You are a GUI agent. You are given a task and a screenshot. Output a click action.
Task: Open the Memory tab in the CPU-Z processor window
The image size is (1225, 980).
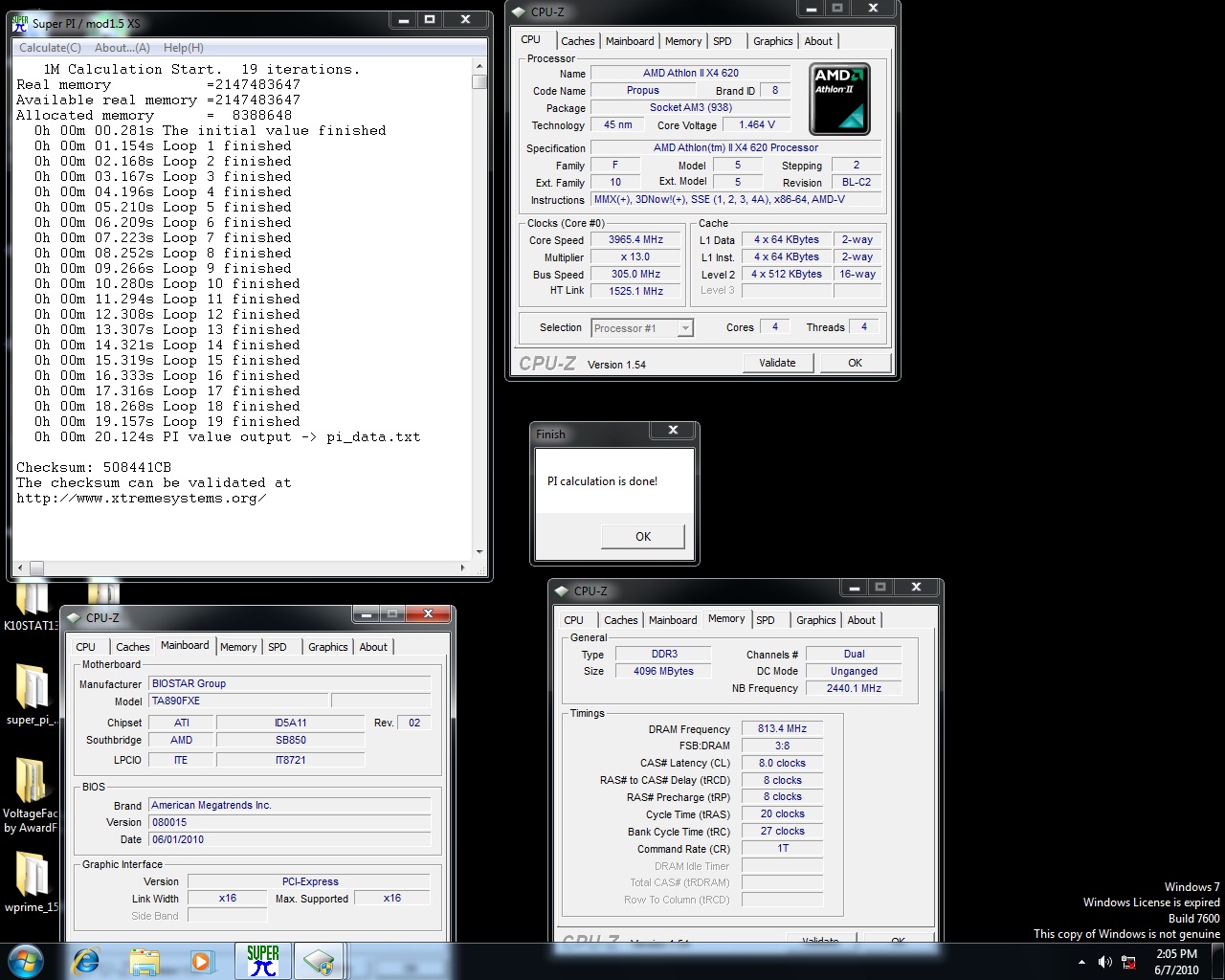point(683,41)
